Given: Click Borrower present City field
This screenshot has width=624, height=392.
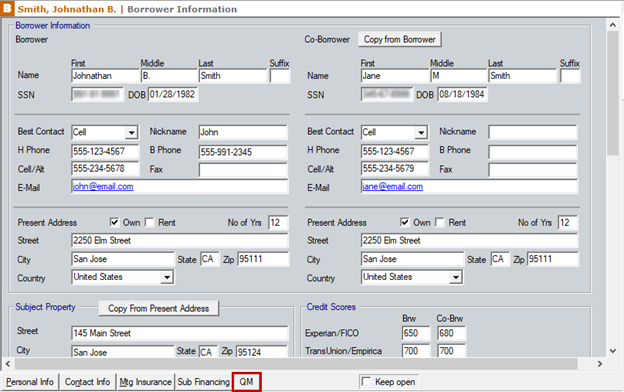Looking at the screenshot, I should pos(123,259).
